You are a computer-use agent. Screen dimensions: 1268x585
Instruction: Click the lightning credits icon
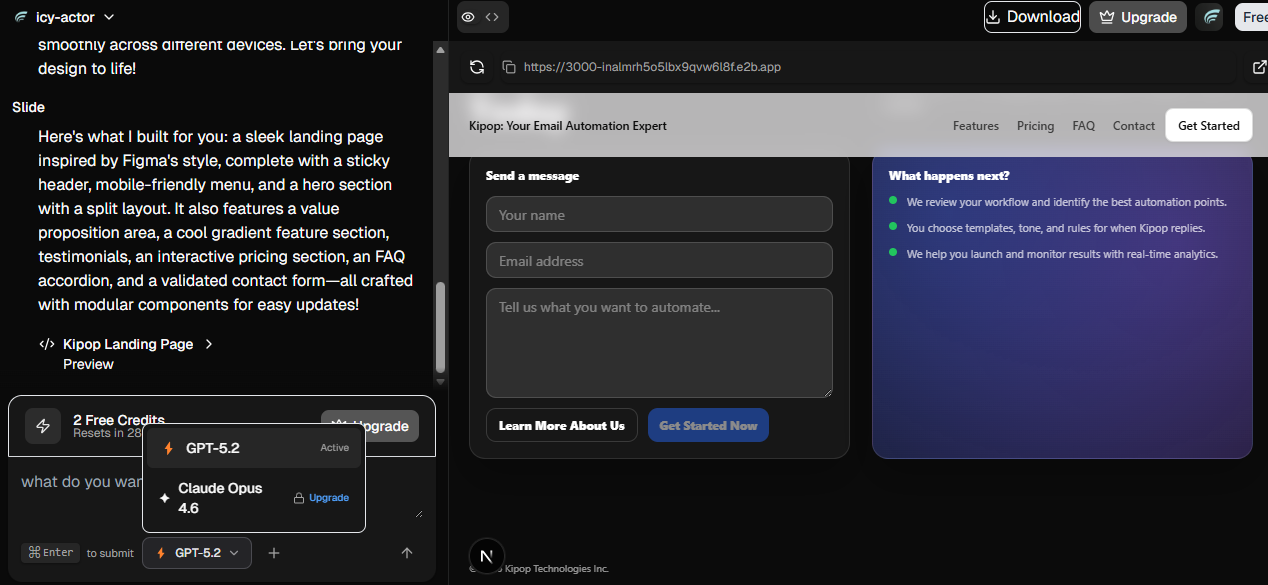coord(43,426)
